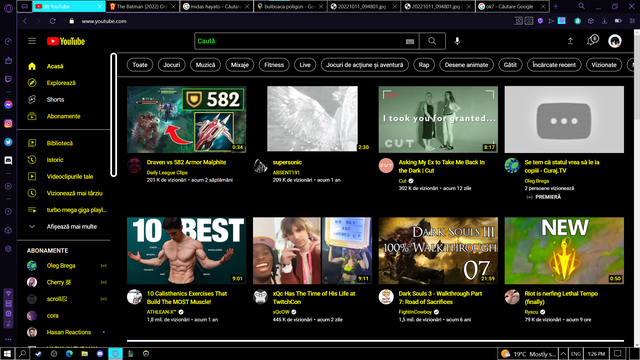Image resolution: width=640 pixels, height=360 pixels.
Task: Open Instagram in Opera sidebar
Action: click(8, 123)
